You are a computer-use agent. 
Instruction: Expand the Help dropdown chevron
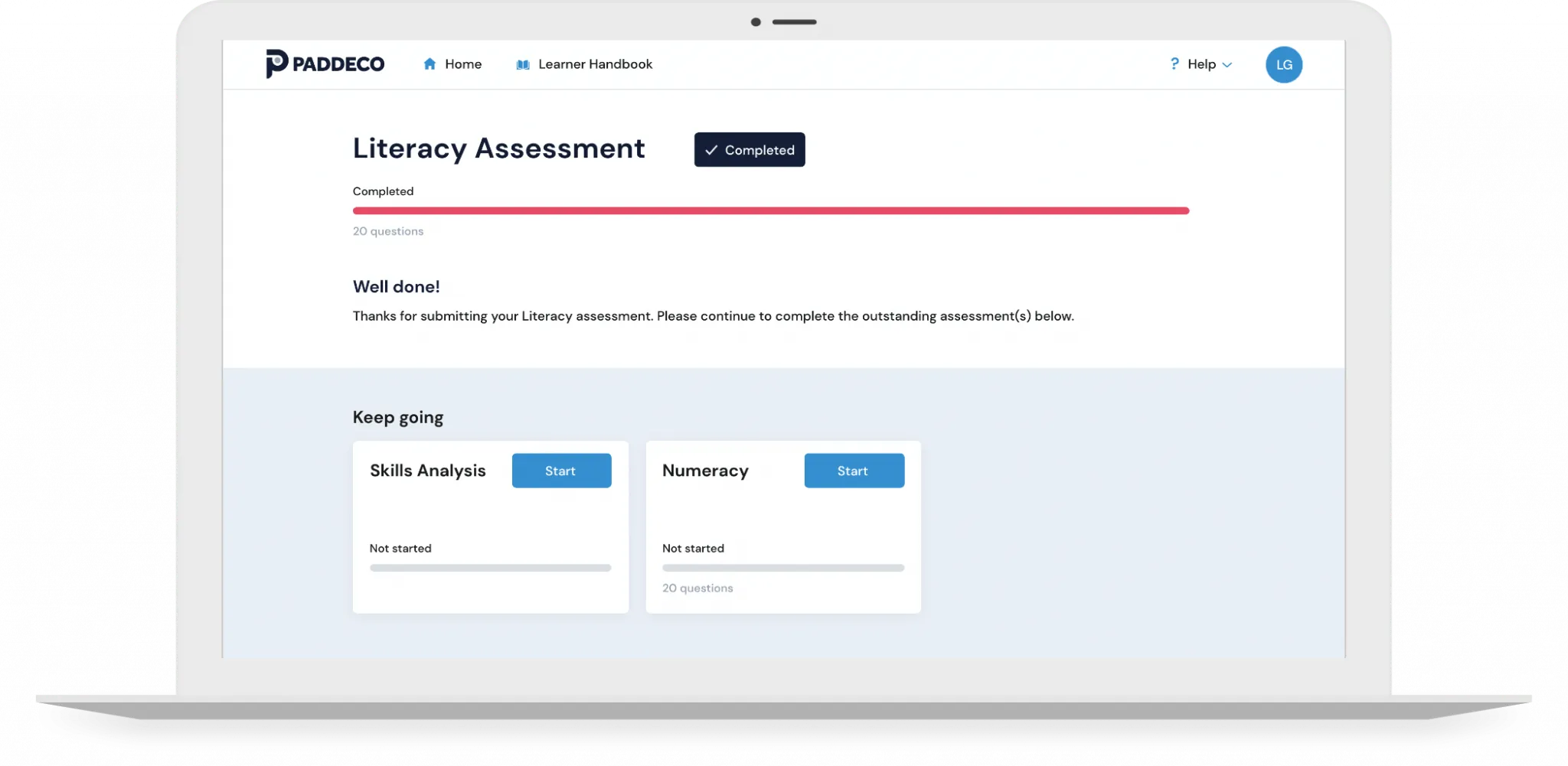(1227, 66)
